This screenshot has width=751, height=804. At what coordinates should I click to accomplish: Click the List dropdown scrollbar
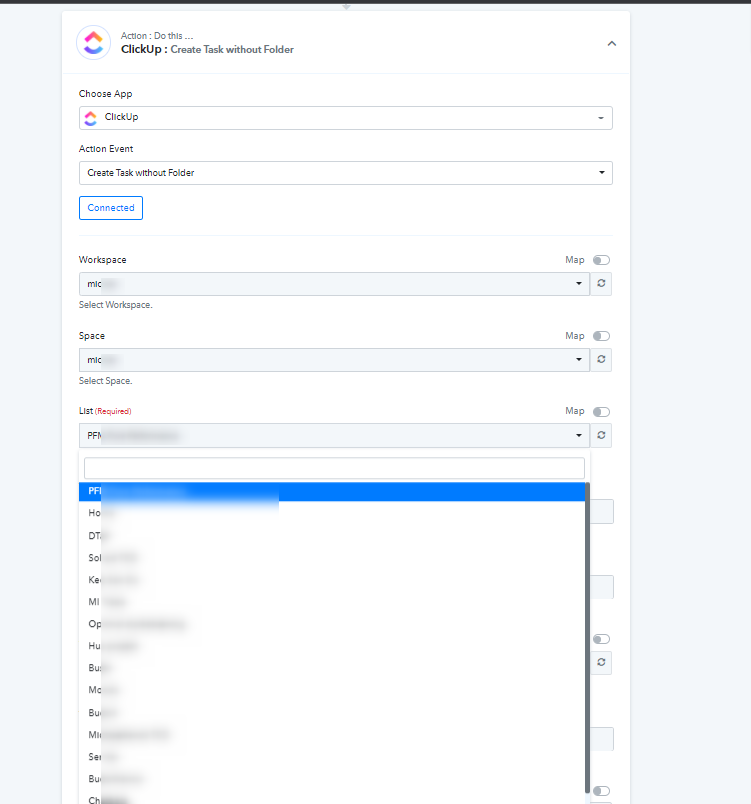click(x=587, y=637)
